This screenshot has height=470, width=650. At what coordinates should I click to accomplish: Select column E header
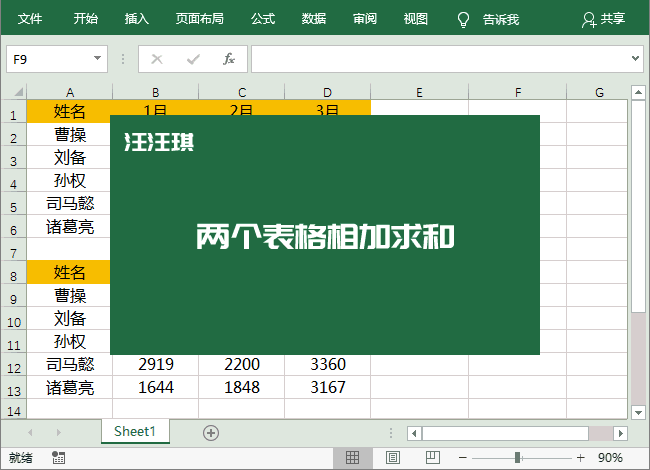coord(420,92)
